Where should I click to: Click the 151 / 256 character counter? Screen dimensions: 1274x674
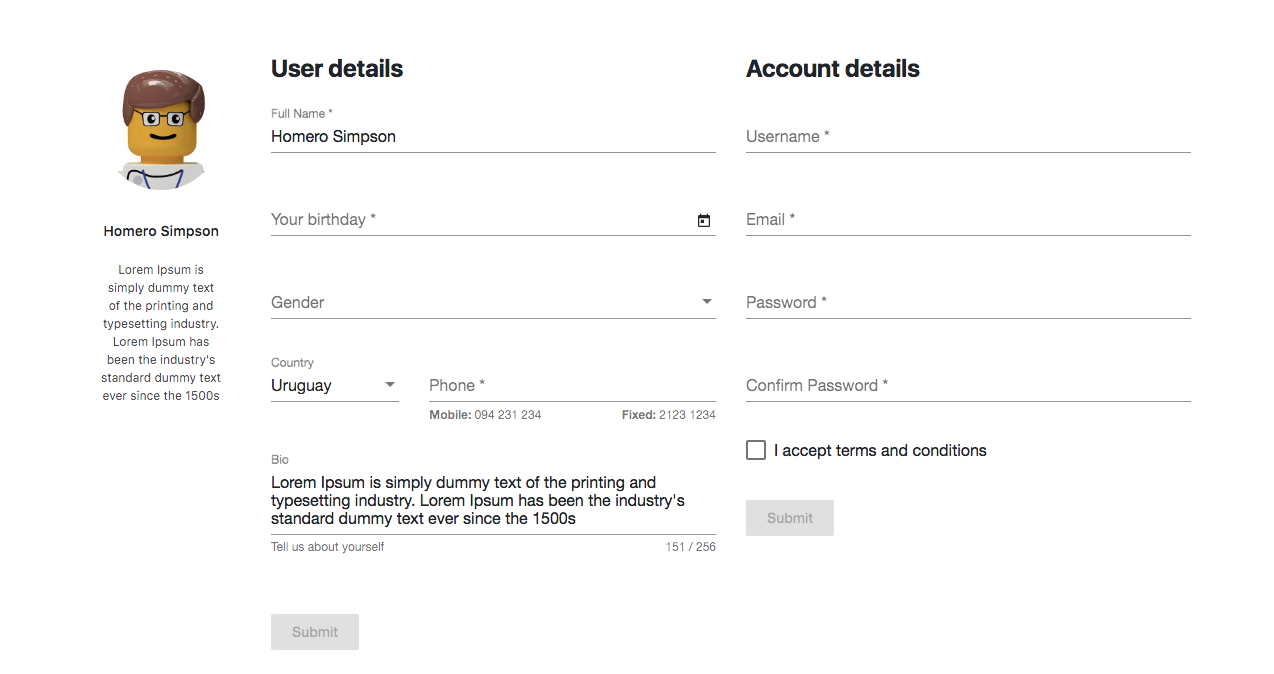(690, 546)
